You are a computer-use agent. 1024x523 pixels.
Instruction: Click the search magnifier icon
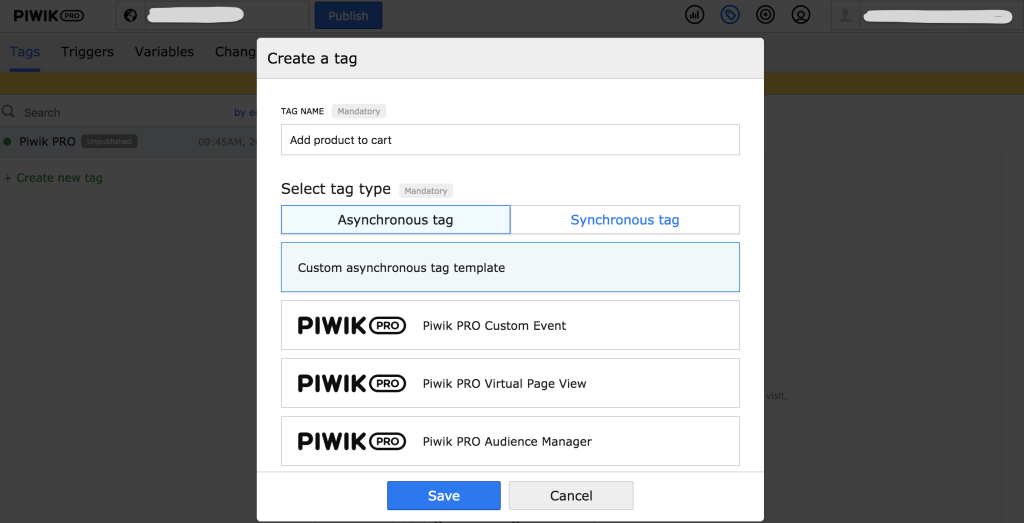(8, 112)
